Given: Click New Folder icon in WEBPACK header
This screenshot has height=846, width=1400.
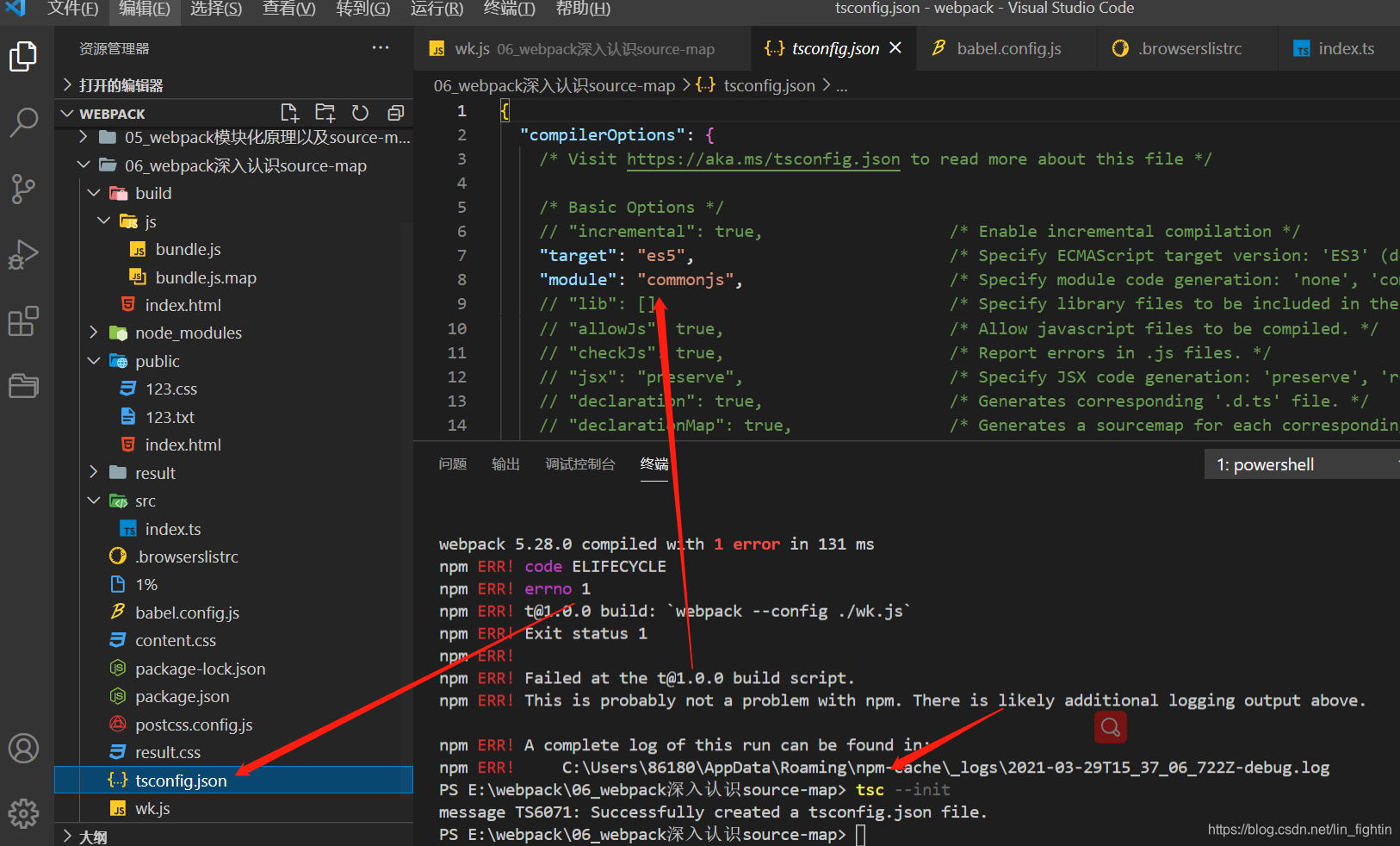Looking at the screenshot, I should point(325,113).
